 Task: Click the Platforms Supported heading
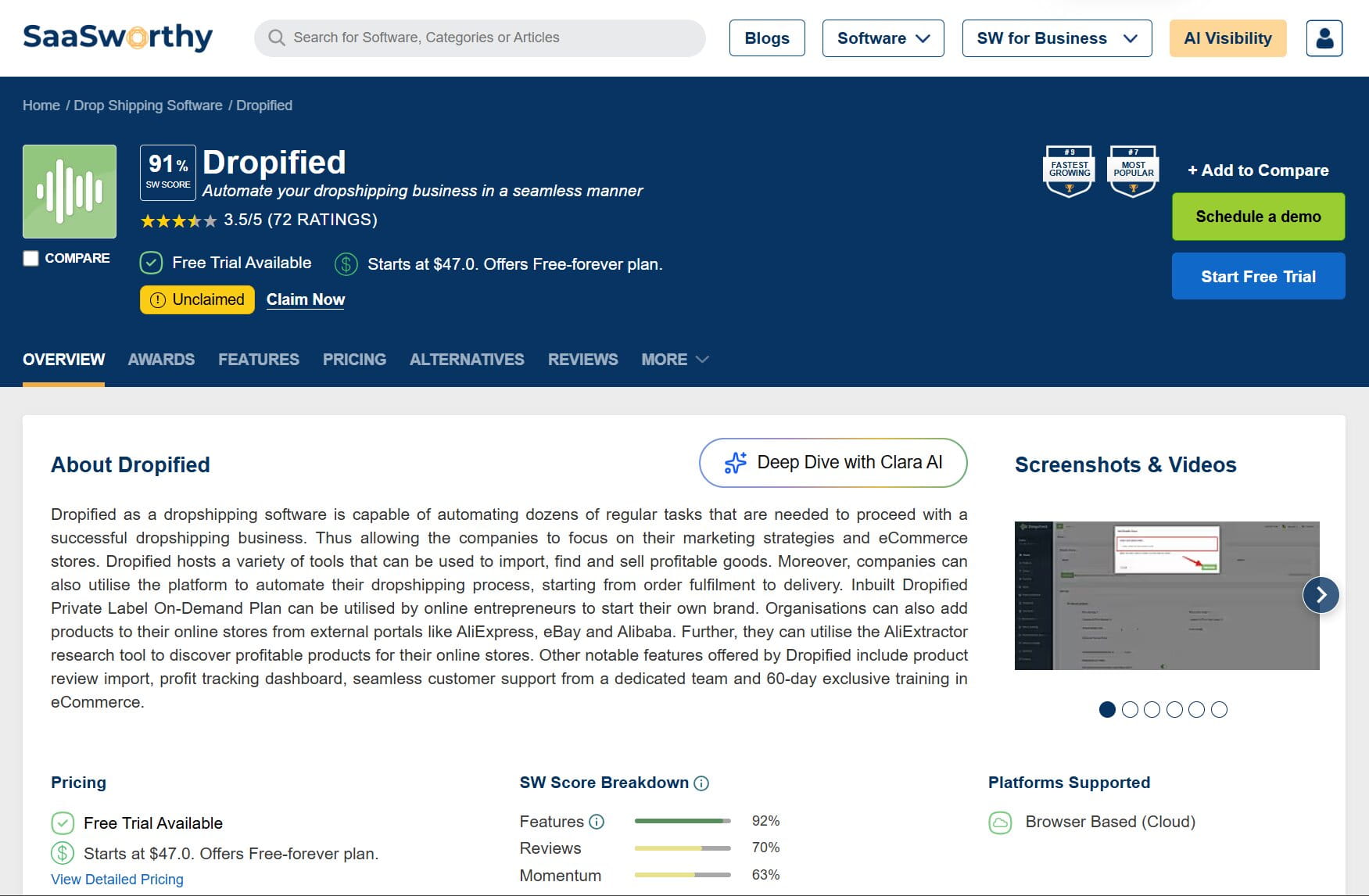point(1069,783)
